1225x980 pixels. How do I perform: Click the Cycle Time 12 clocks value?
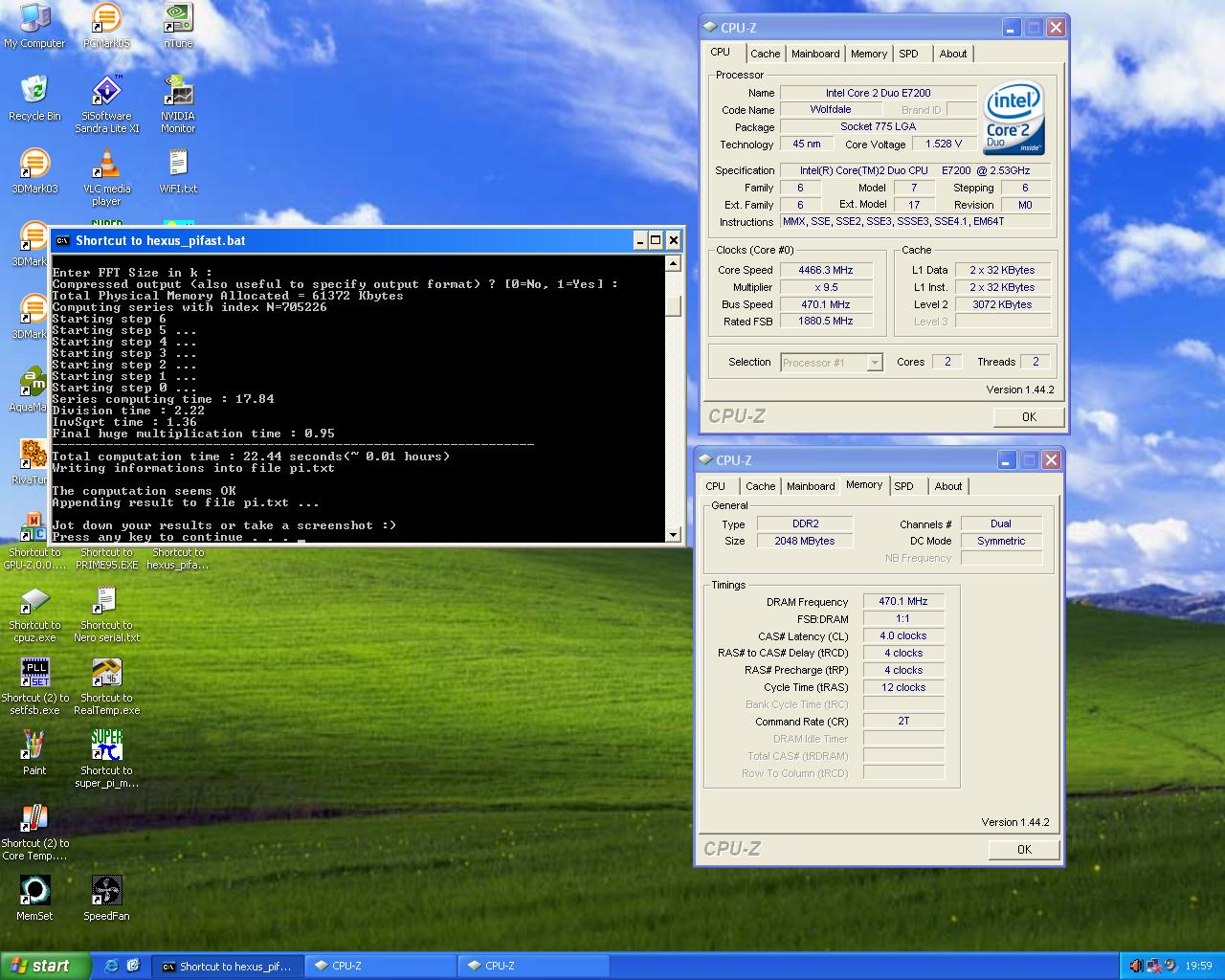pos(903,687)
